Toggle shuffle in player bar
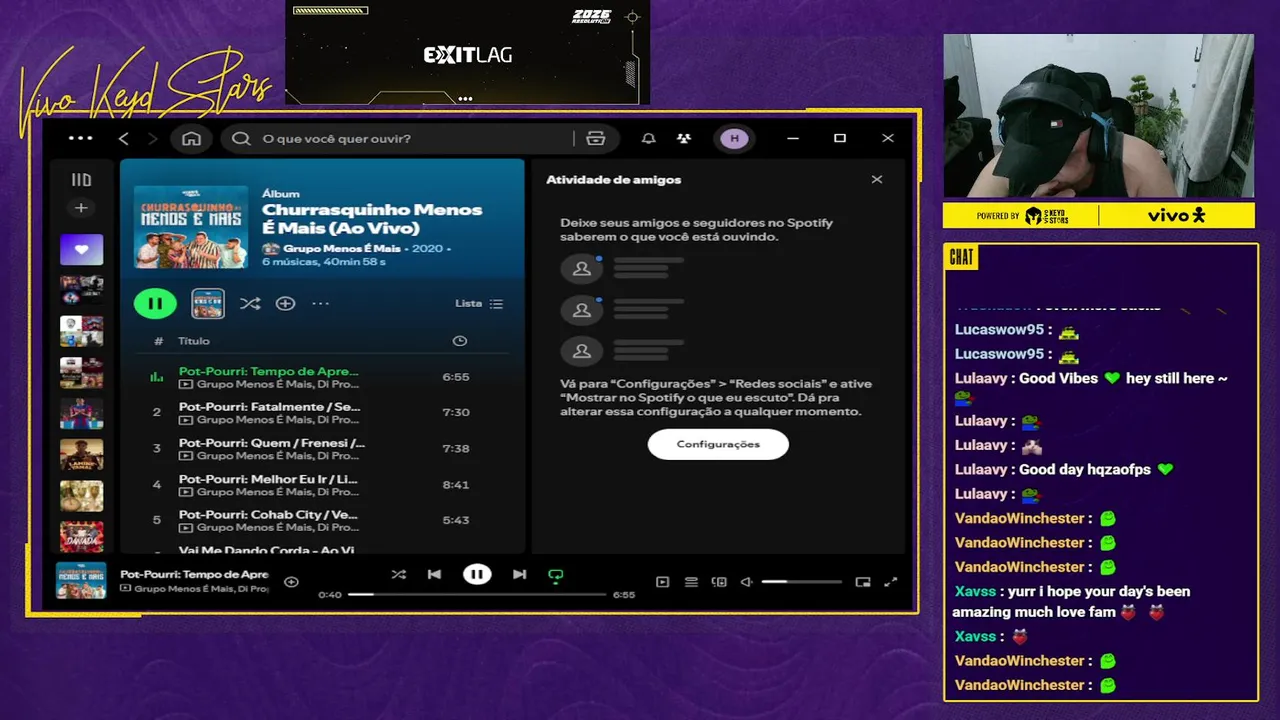Viewport: 1280px width, 720px height. tap(398, 574)
